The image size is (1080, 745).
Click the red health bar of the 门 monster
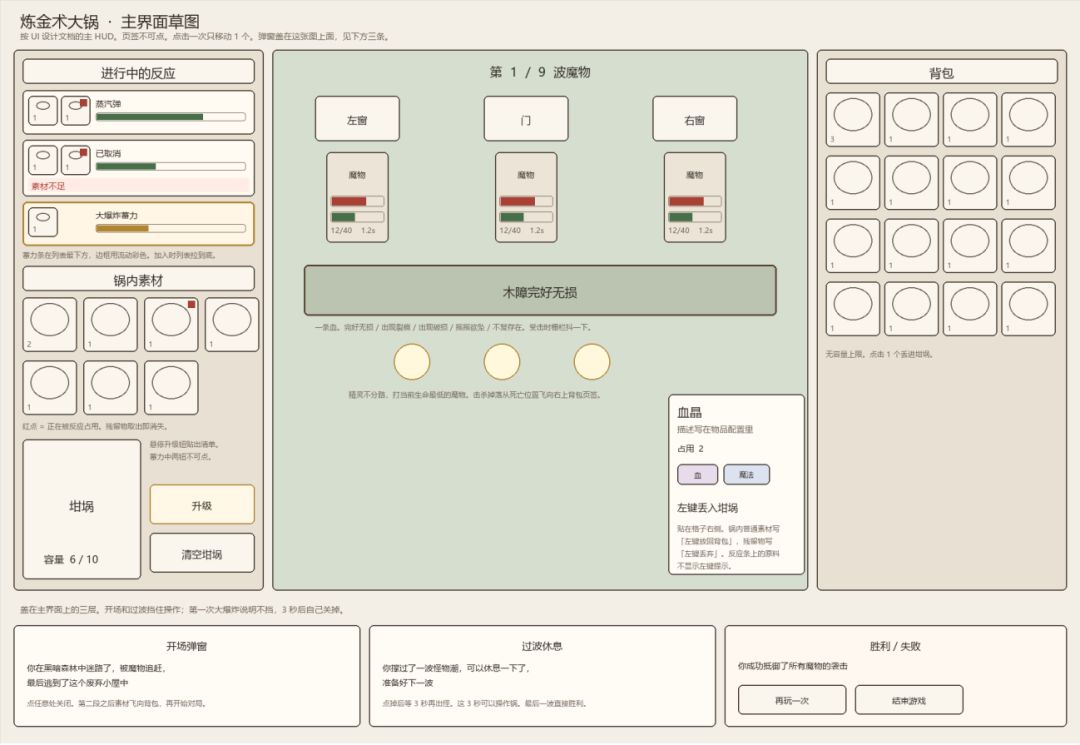526,202
